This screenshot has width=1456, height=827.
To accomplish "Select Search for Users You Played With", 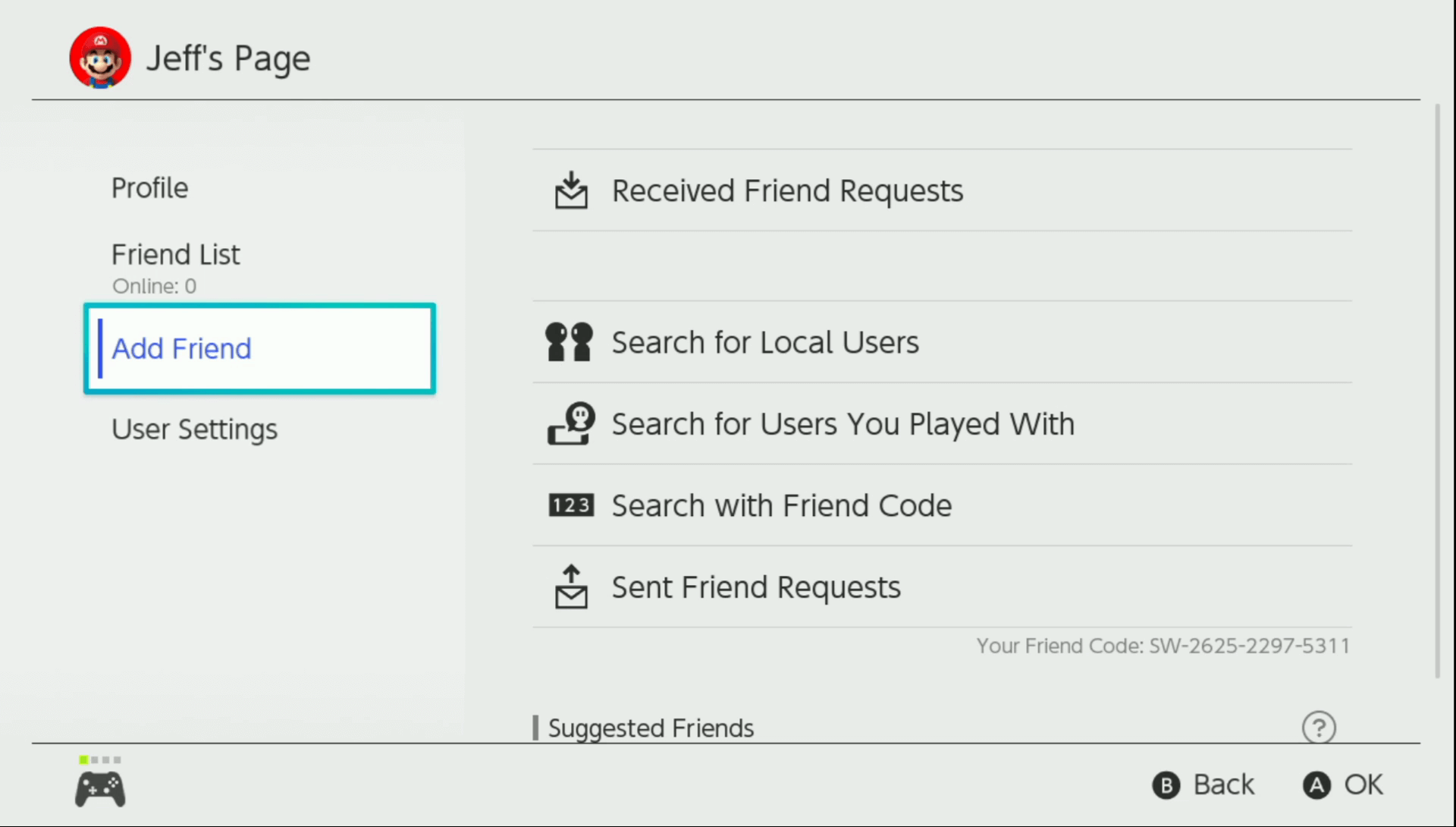I will click(942, 423).
